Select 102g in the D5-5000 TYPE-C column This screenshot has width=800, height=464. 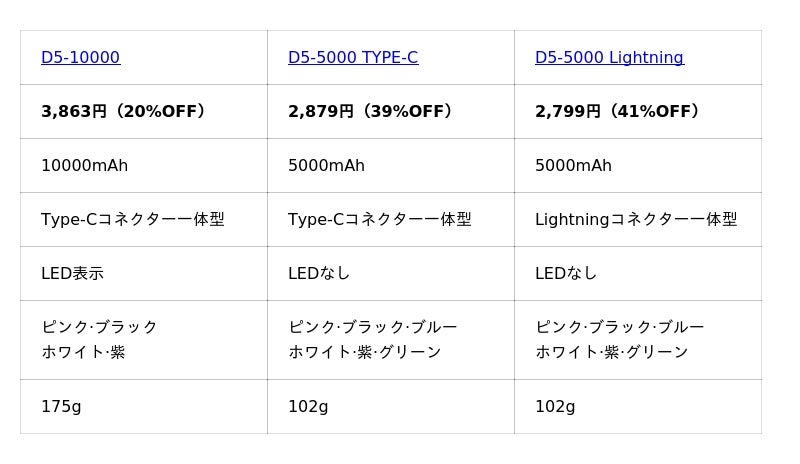tap(308, 407)
